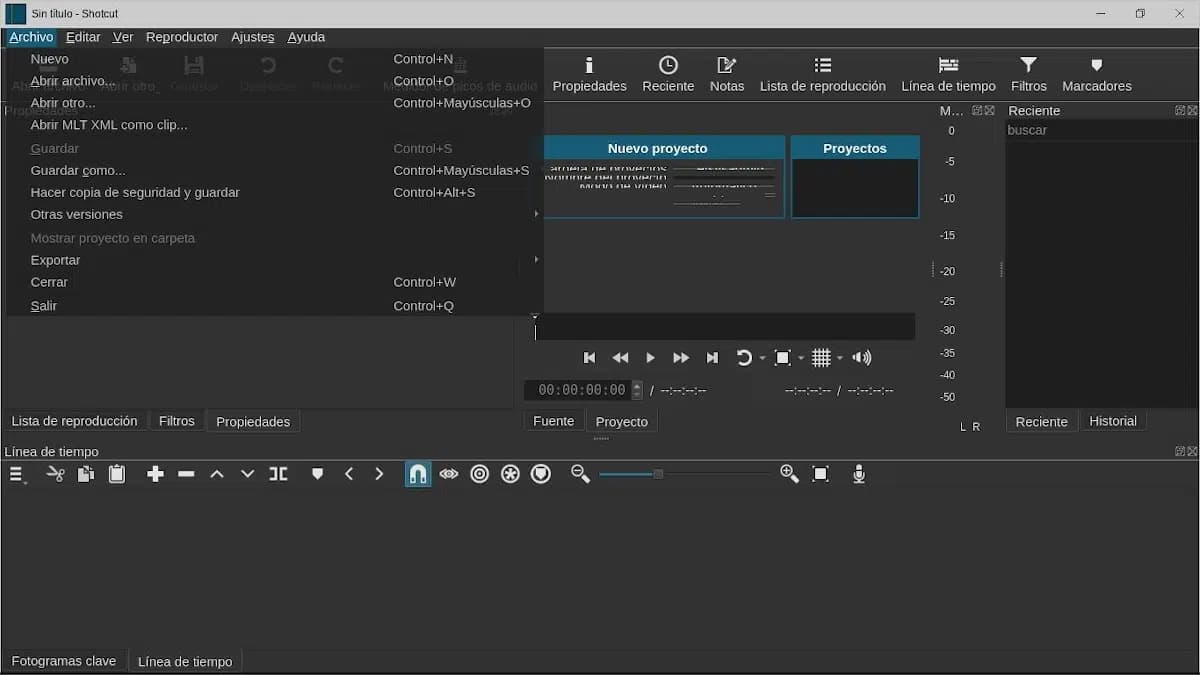This screenshot has width=1200, height=675.
Task: Expand the Otras versiones submenu
Action: (275, 214)
